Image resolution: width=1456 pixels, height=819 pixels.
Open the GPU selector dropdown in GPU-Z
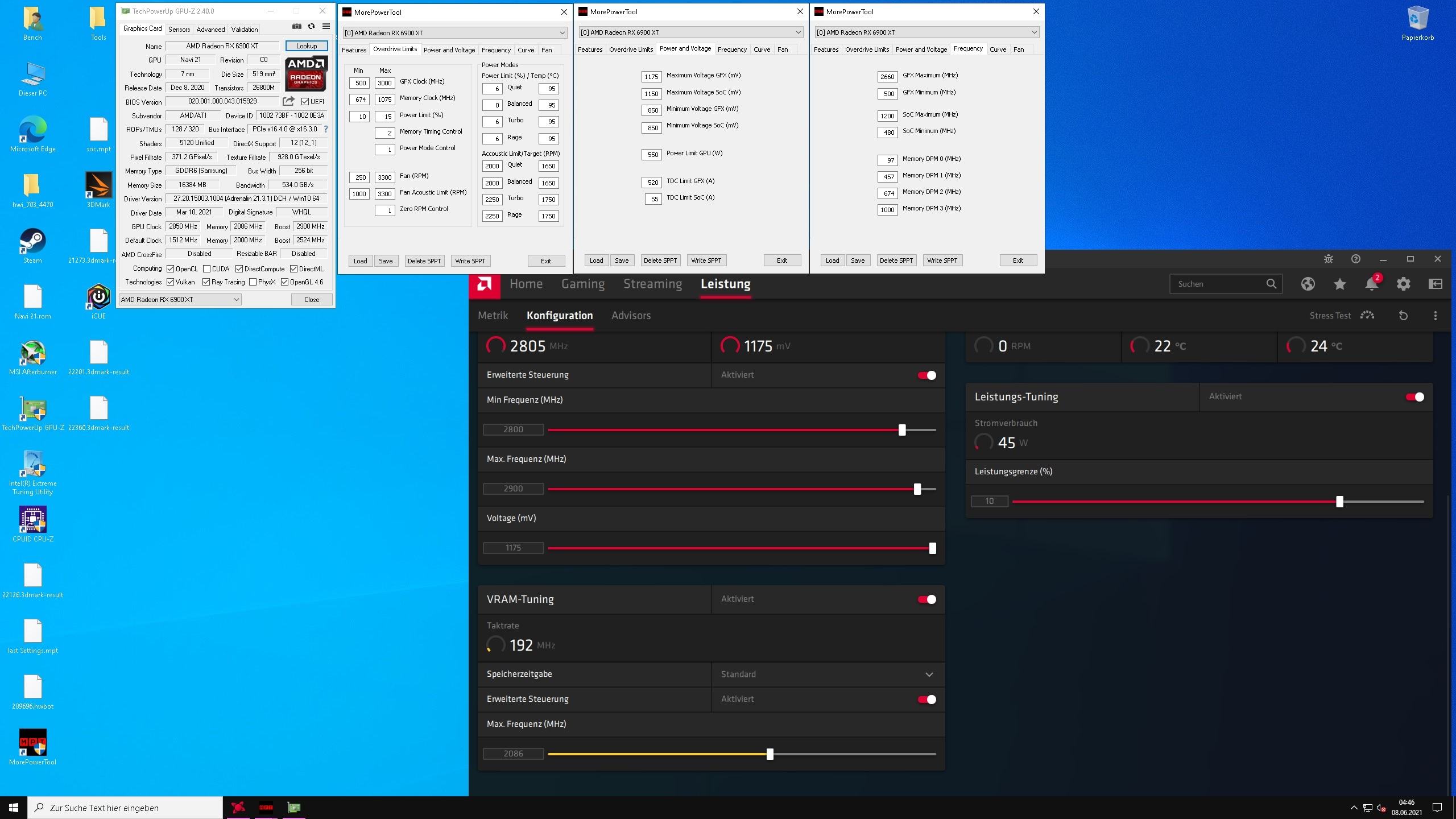[180, 299]
